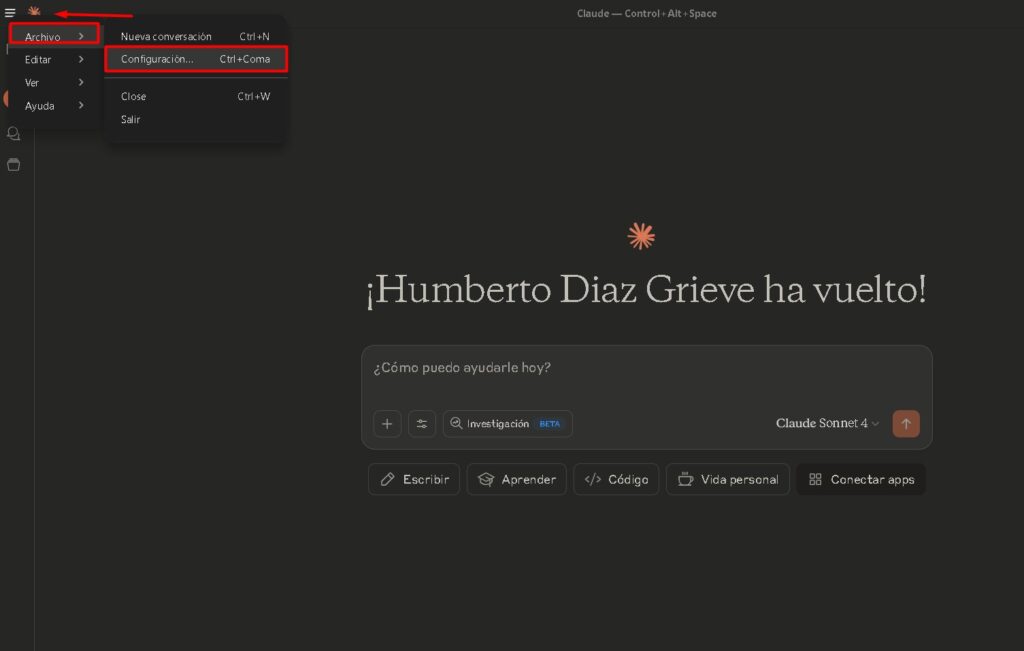
Task: Open the projects box icon in sidebar
Action: 14,164
